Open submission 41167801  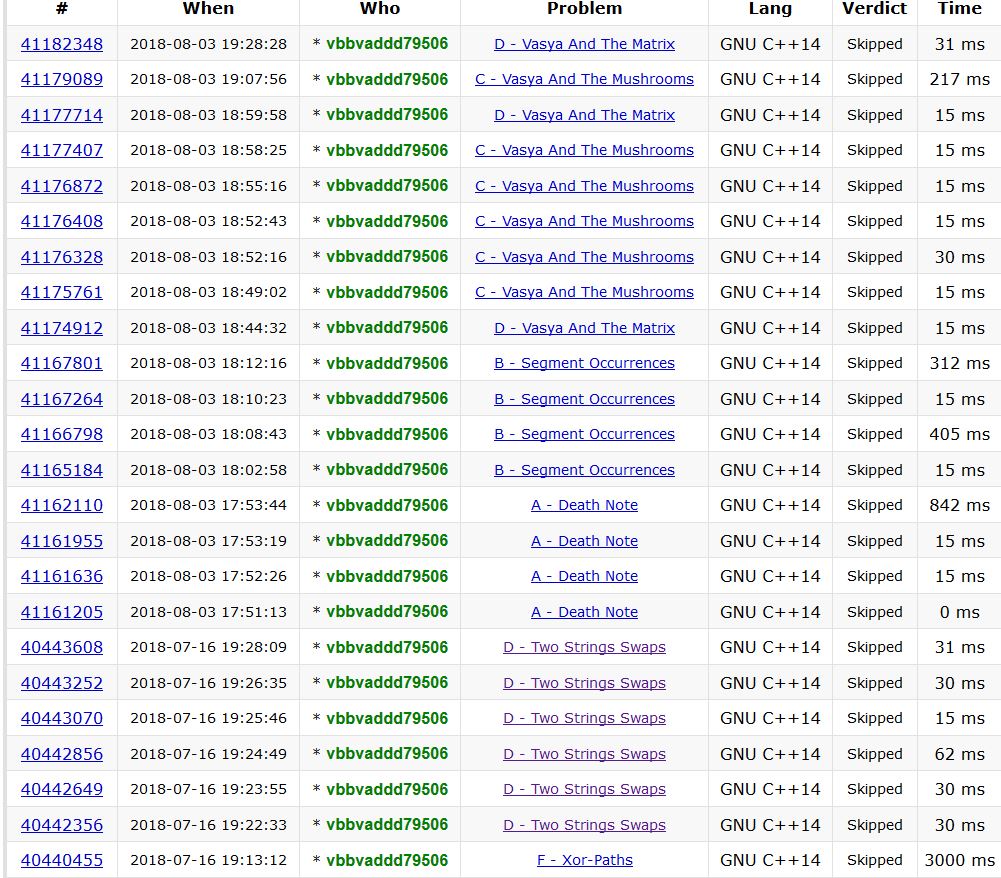click(x=62, y=363)
